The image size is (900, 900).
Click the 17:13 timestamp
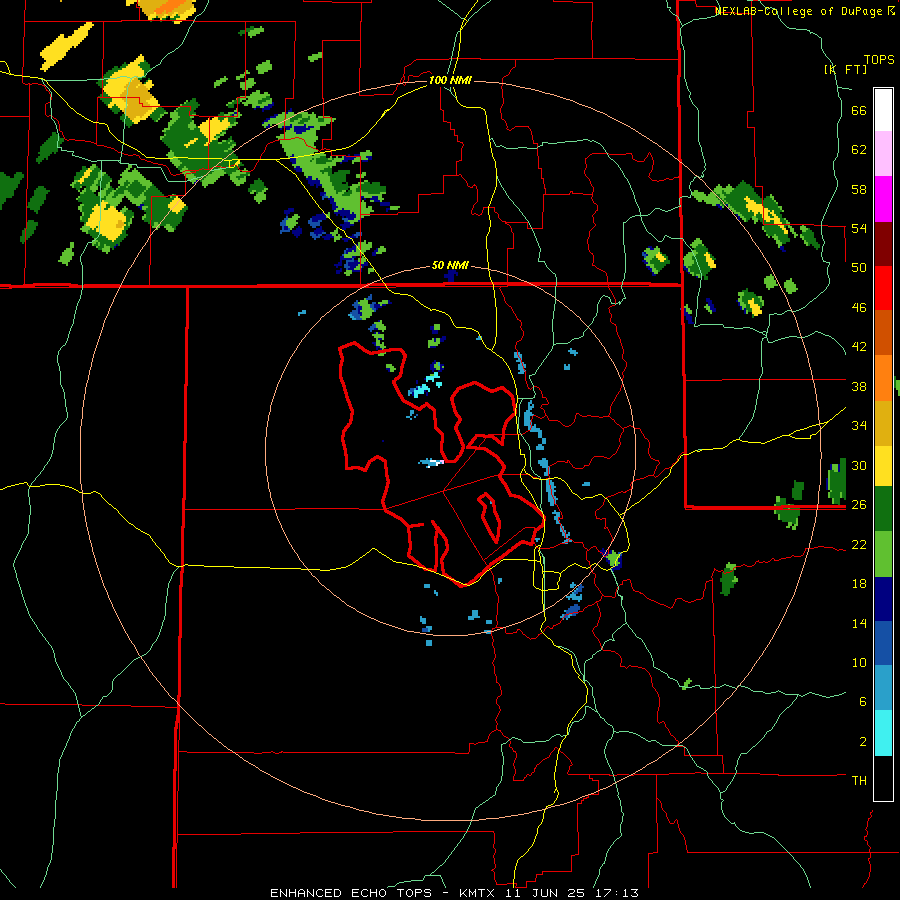[x=617, y=893]
